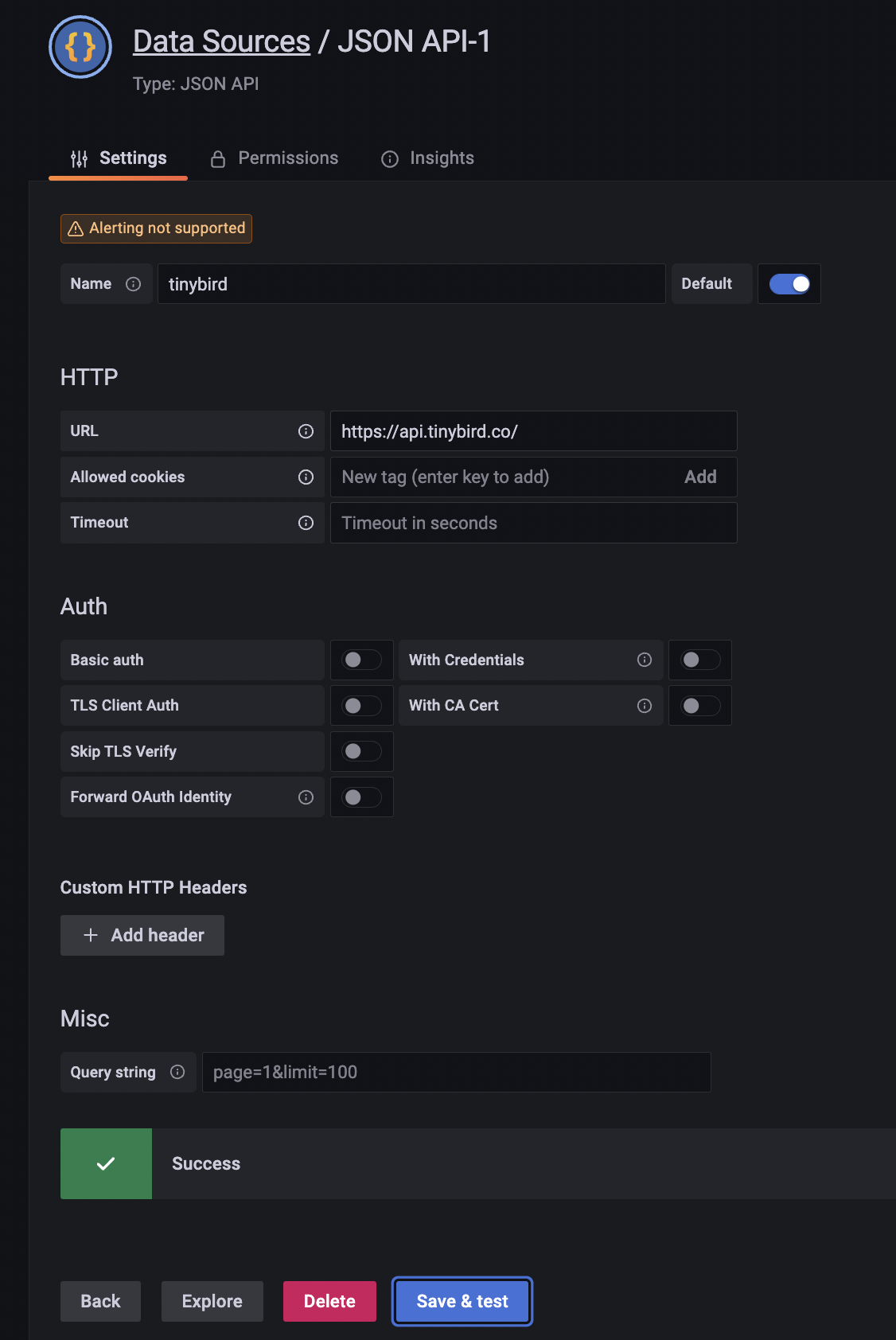
Task: Open the Data Sources breadcrumb link
Action: tap(221, 41)
